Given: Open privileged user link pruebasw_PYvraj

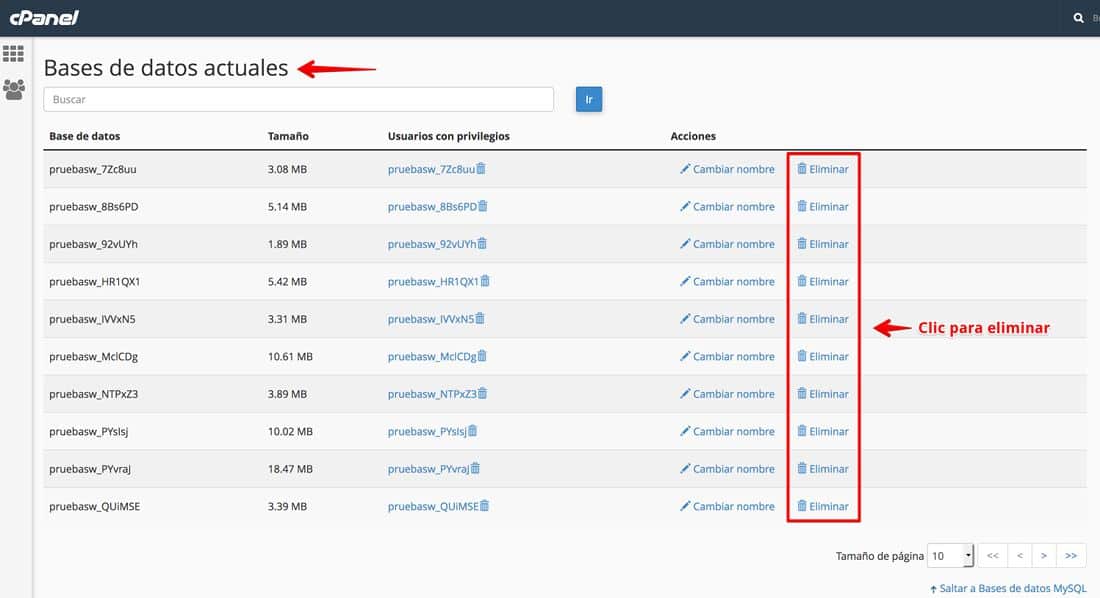Looking at the screenshot, I should 428,469.
